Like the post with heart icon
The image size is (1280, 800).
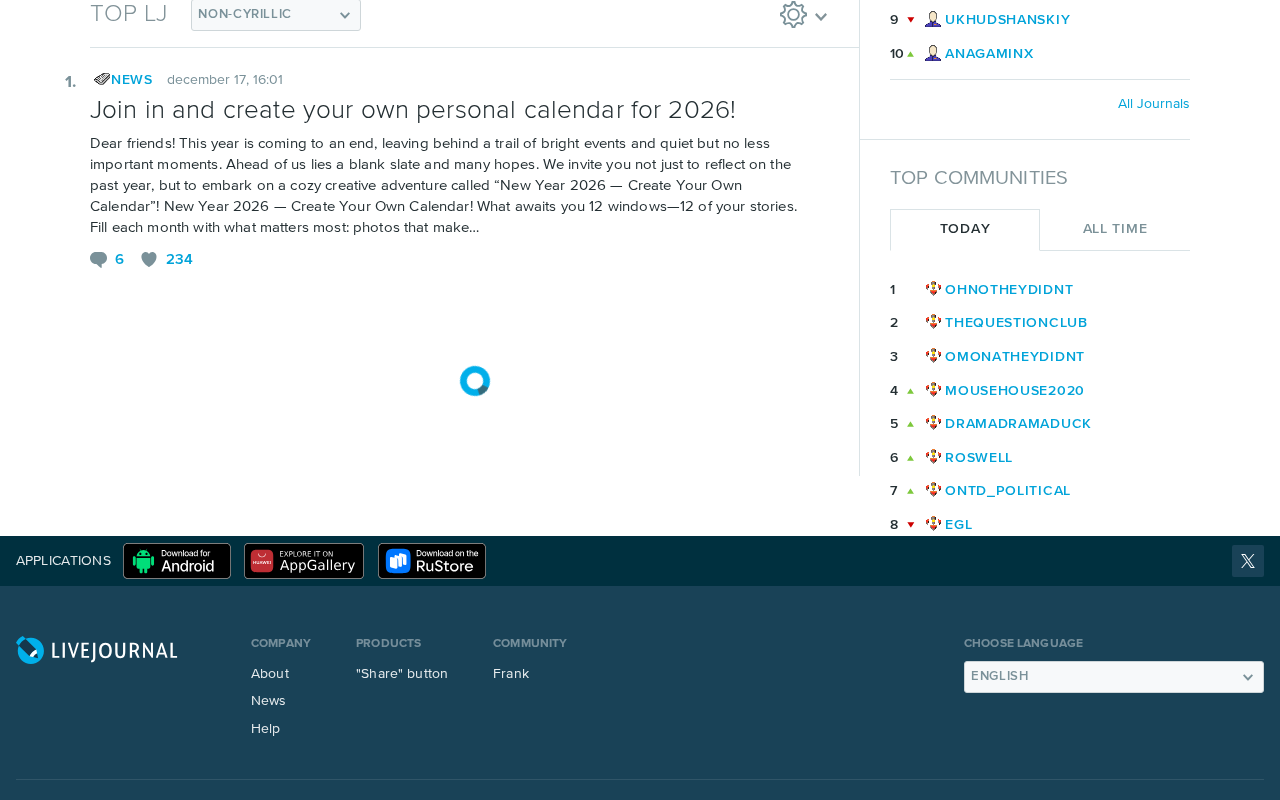pyautogui.click(x=149, y=260)
